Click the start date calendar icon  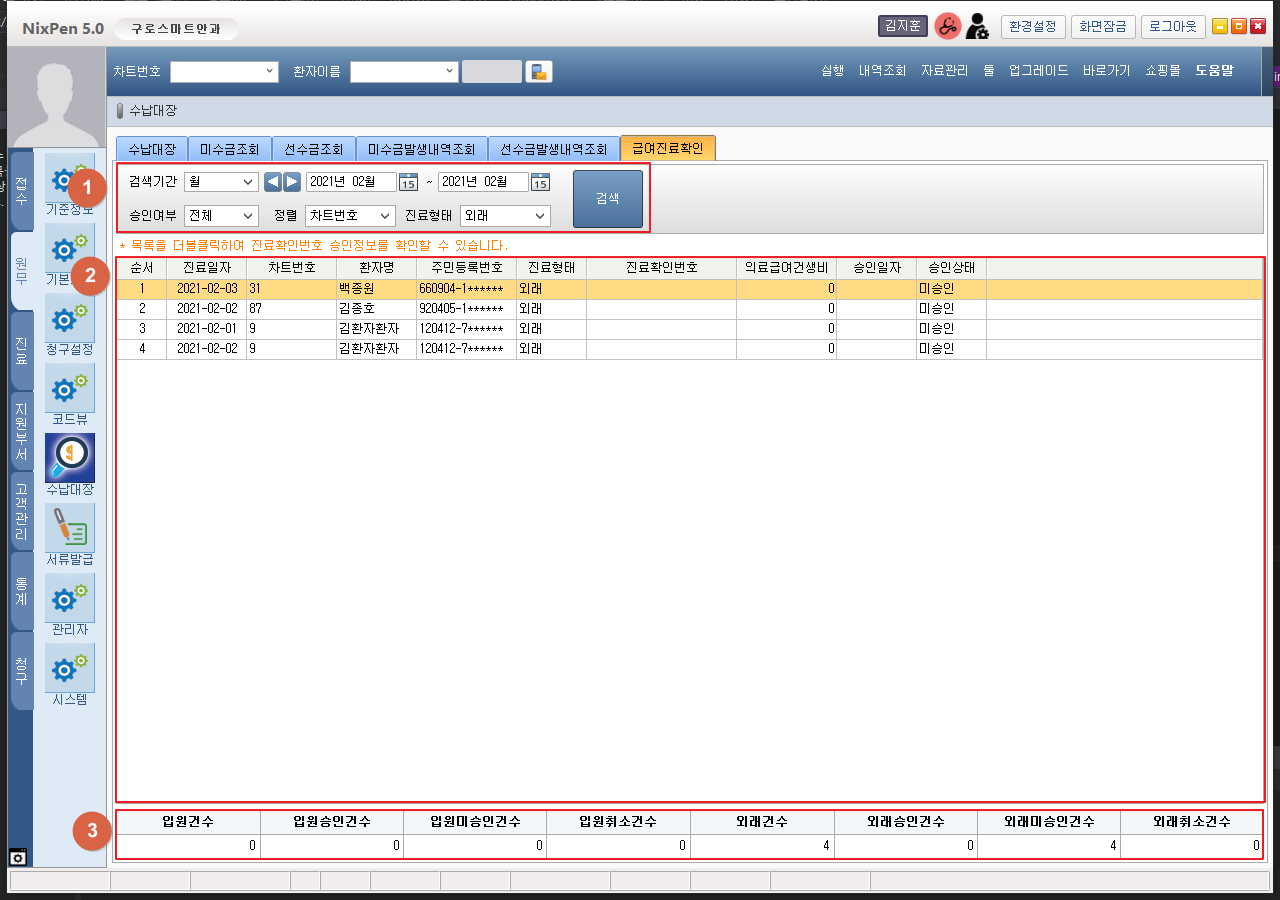coord(408,182)
